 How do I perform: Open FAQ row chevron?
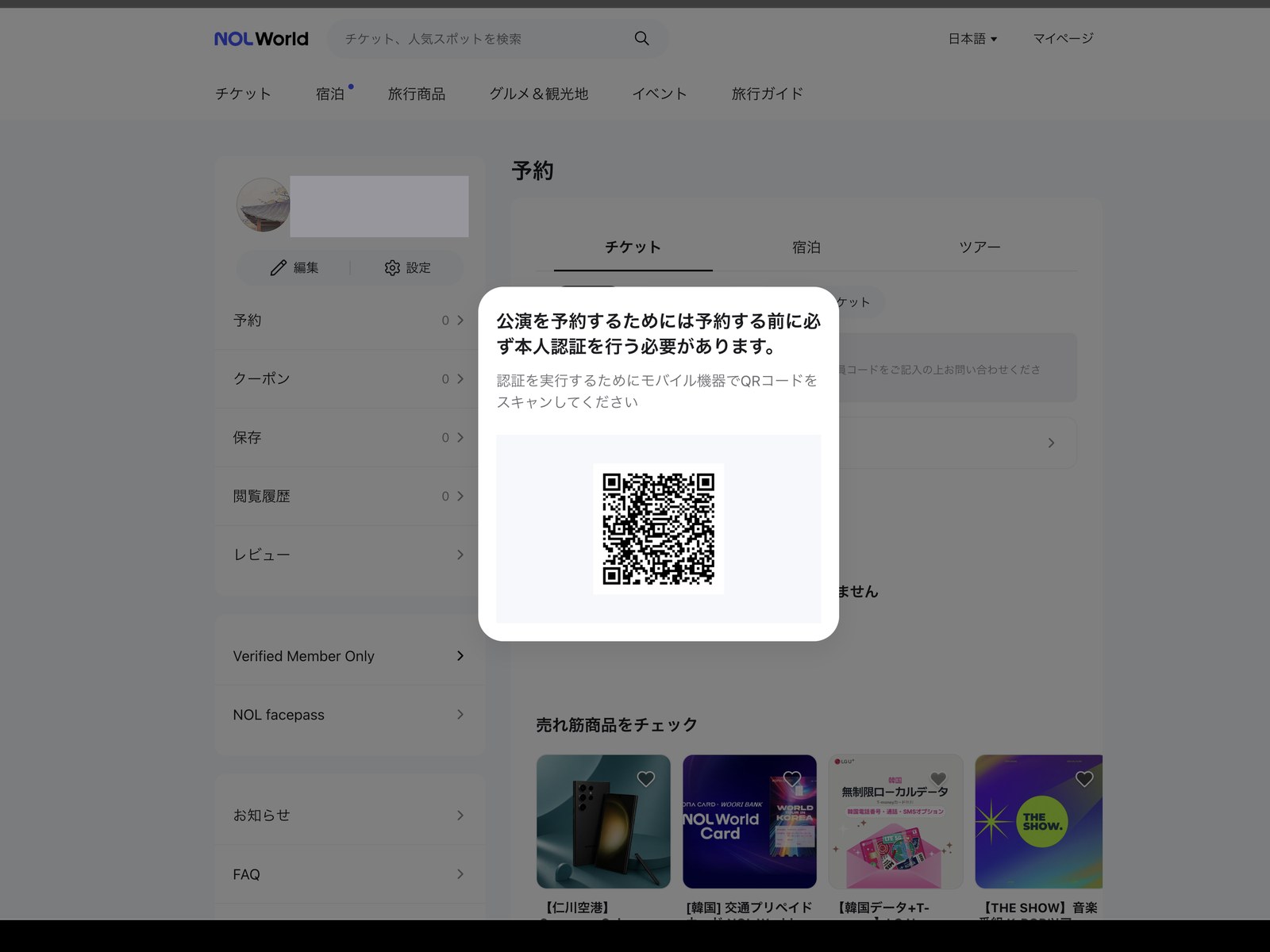click(x=460, y=874)
